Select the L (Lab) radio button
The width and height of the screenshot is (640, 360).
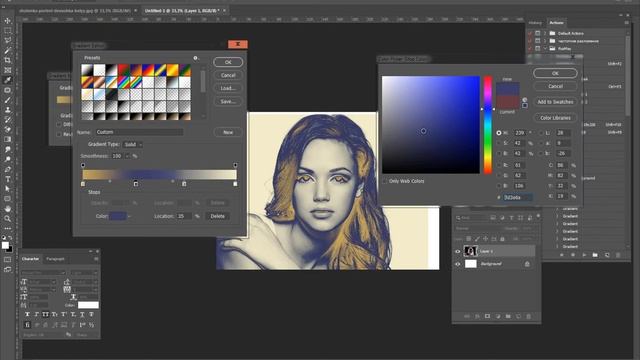tap(542, 133)
